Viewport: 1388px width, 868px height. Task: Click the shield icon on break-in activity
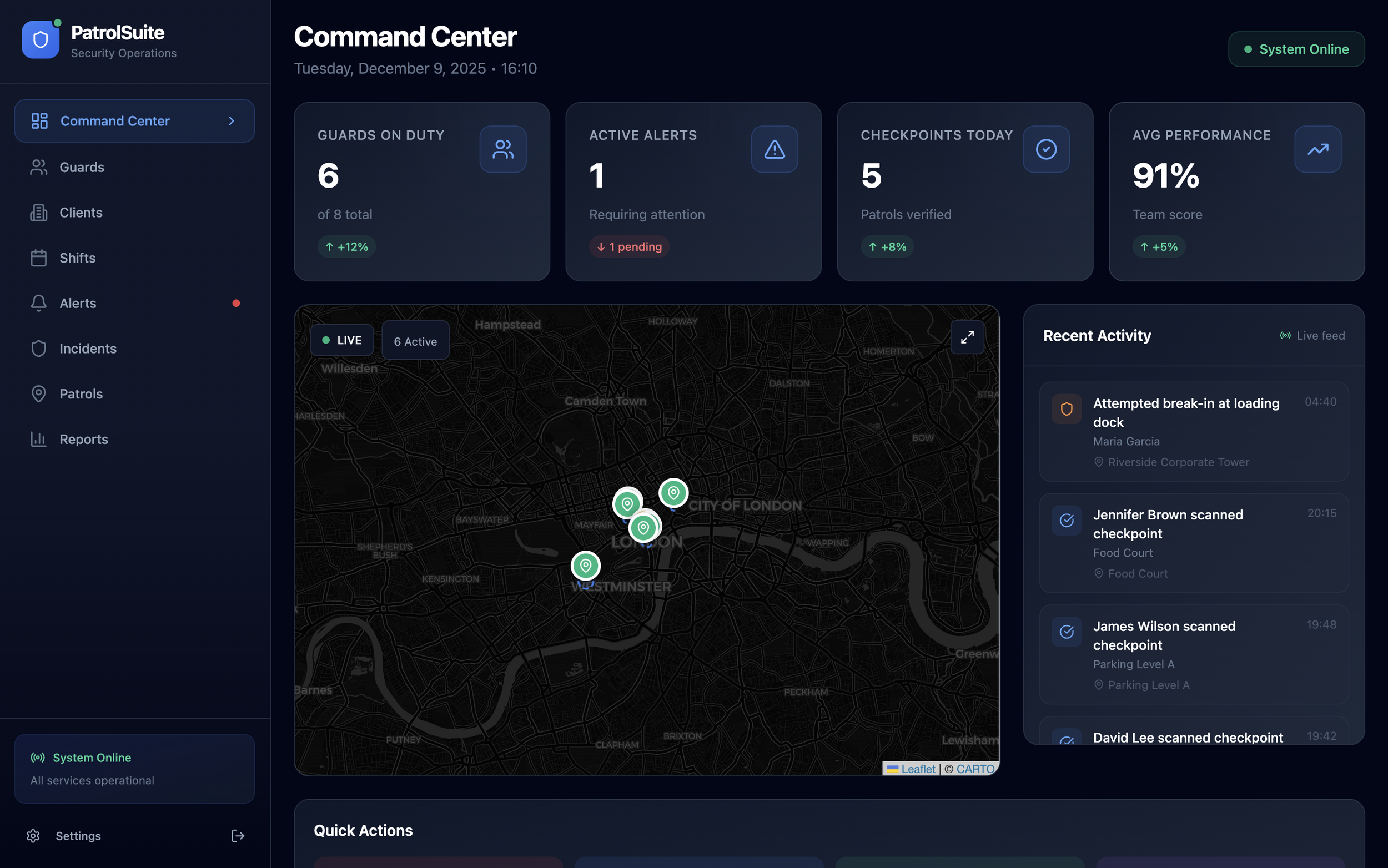pyautogui.click(x=1067, y=408)
